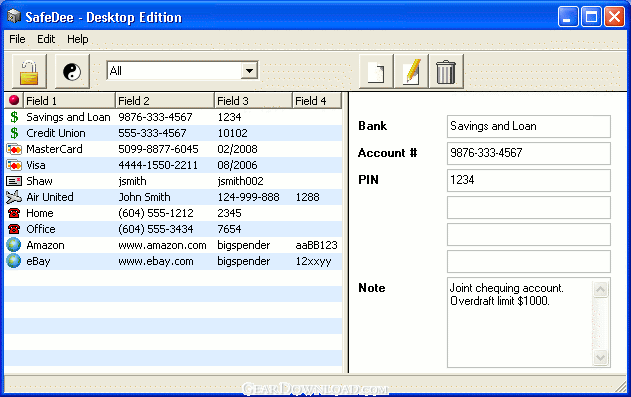Click the (604) 555-1212 cell
This screenshot has height=397, width=631.
coord(156,213)
